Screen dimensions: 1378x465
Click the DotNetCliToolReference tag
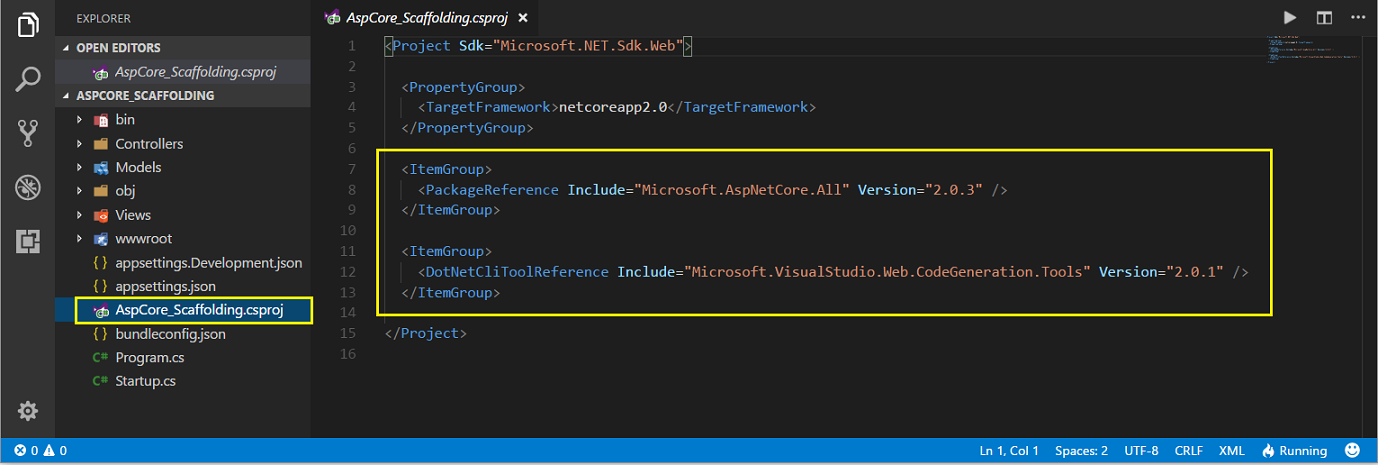click(x=517, y=272)
